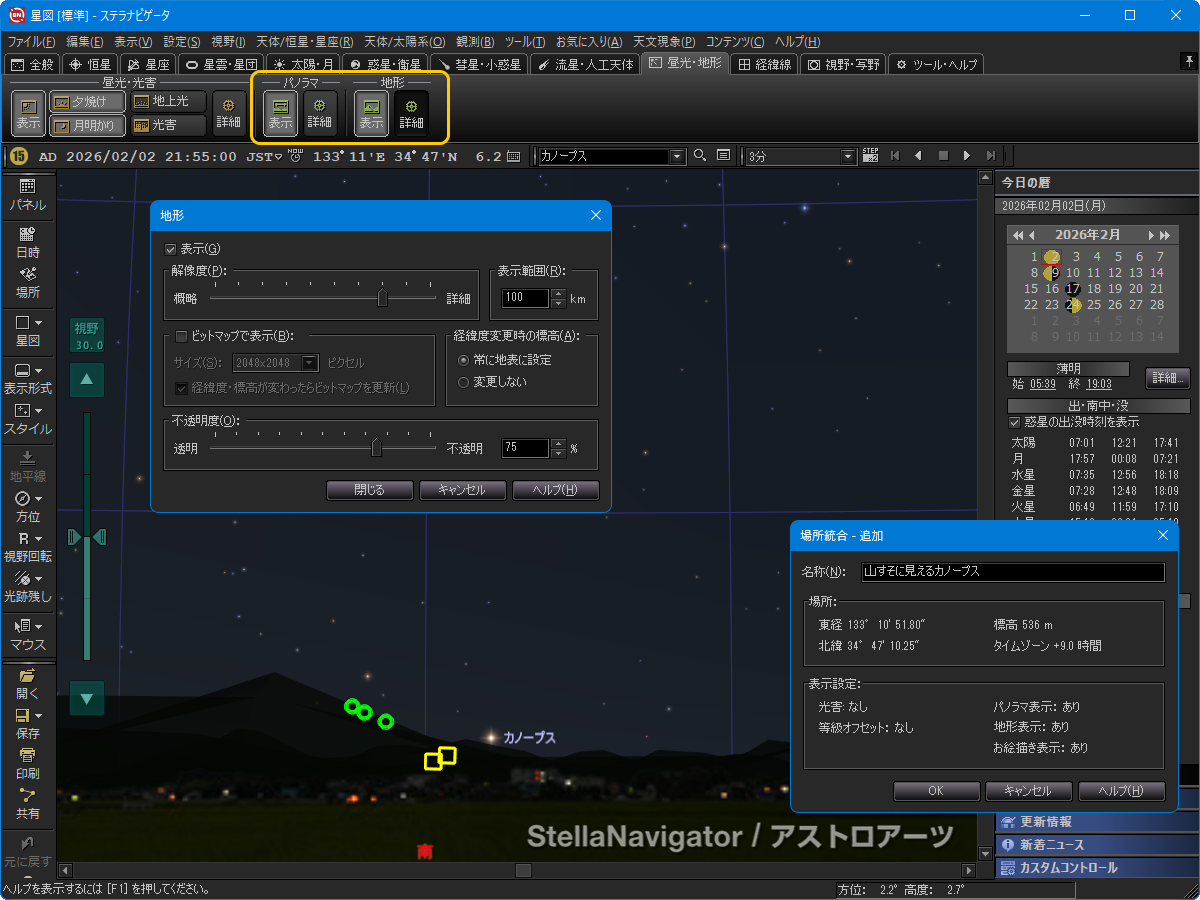The image size is (1200, 900).
Task: Click 閉じる in the 地形 dialog
Action: pyautogui.click(x=369, y=490)
